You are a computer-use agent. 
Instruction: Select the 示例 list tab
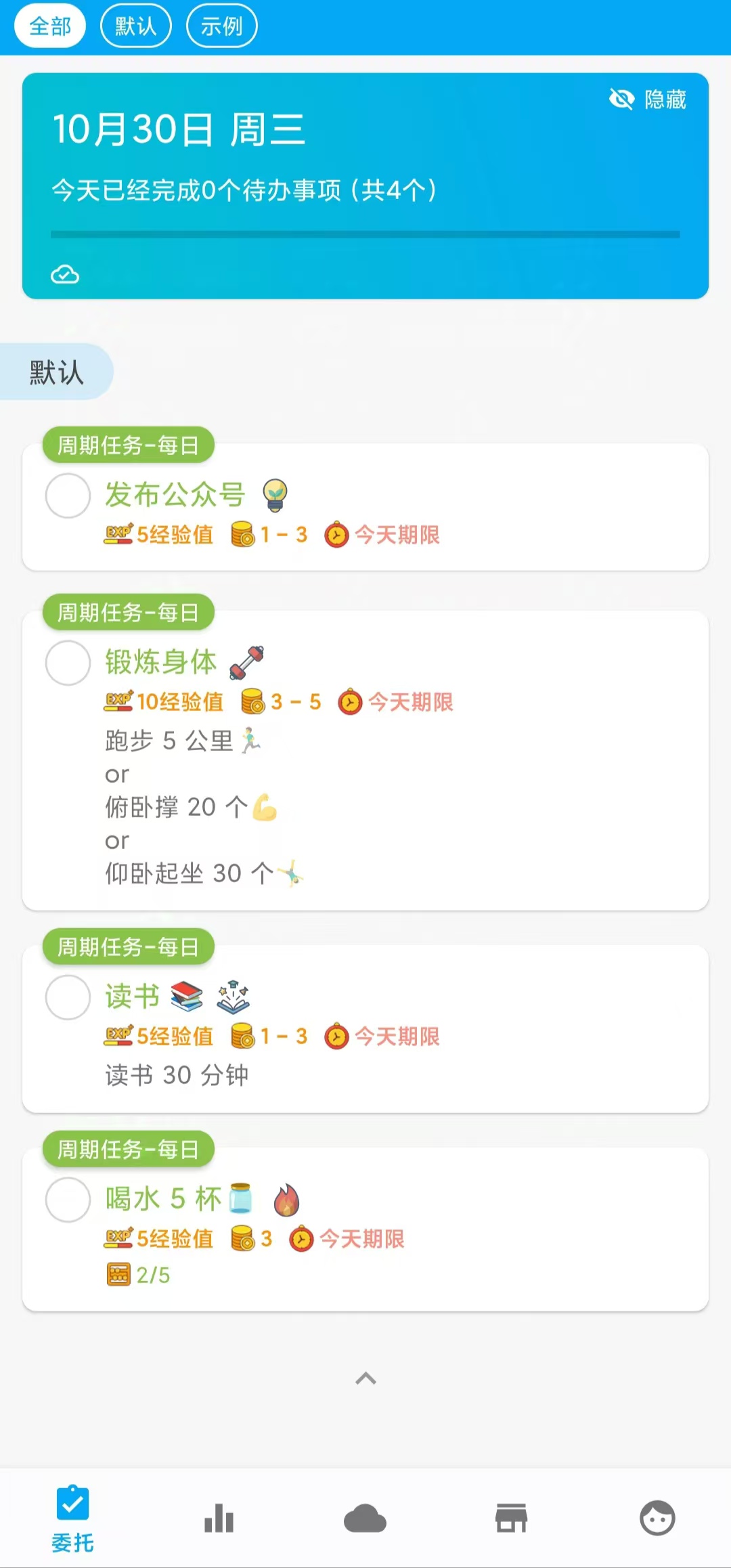click(221, 26)
